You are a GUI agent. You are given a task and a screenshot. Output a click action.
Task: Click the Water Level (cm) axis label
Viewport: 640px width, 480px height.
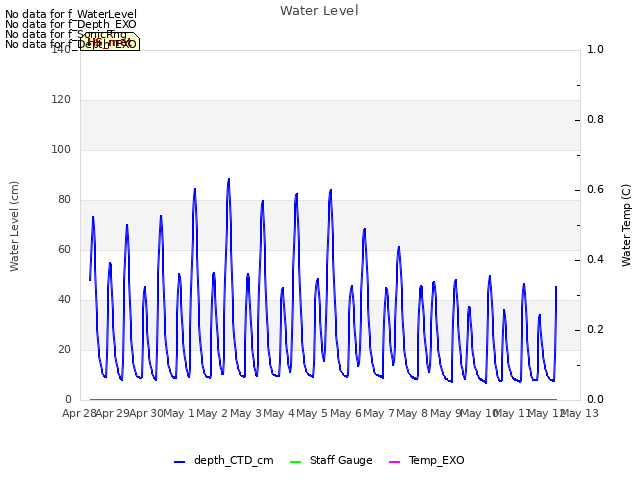point(14,227)
